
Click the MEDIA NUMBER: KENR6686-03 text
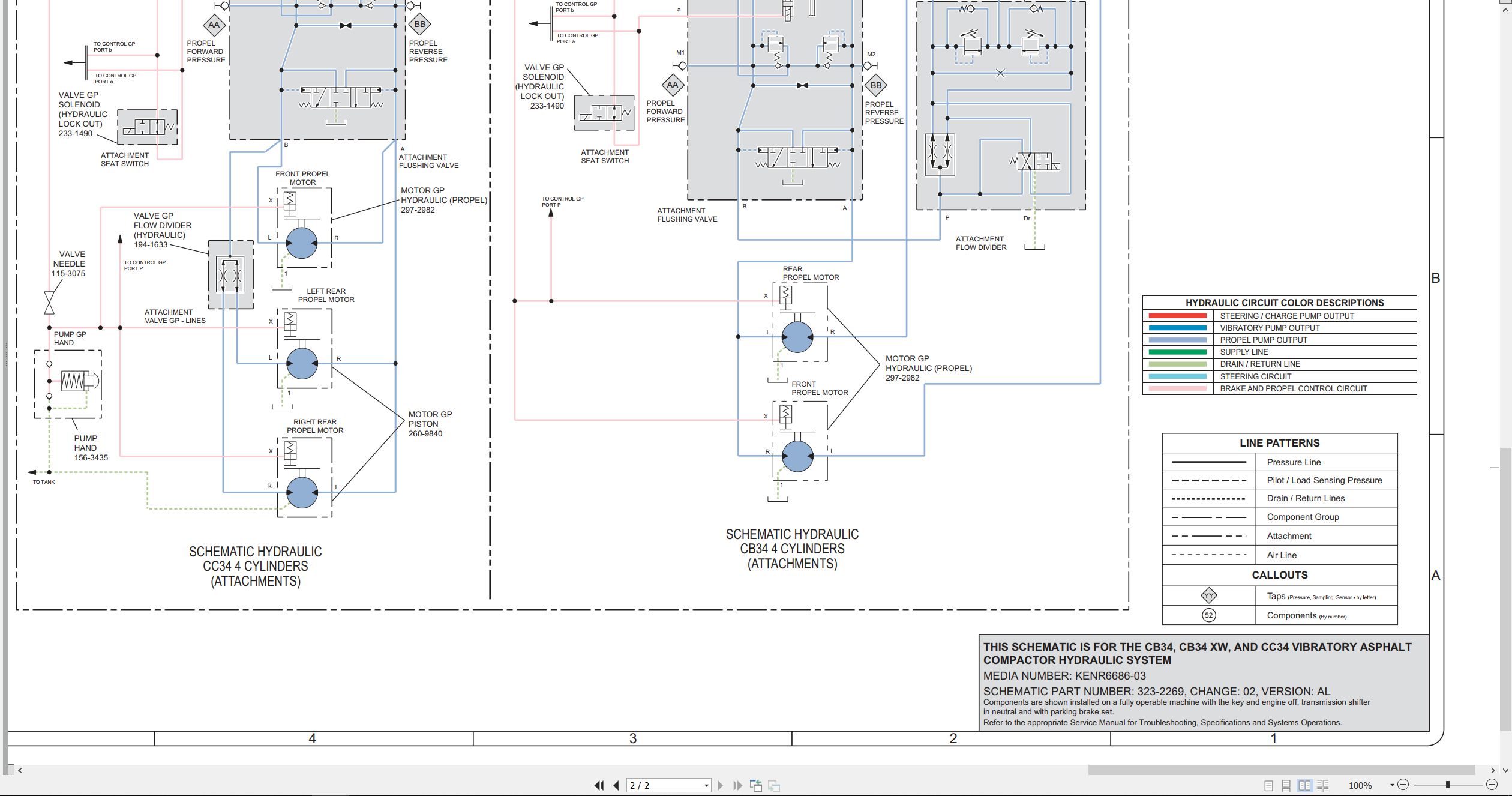point(1064,675)
